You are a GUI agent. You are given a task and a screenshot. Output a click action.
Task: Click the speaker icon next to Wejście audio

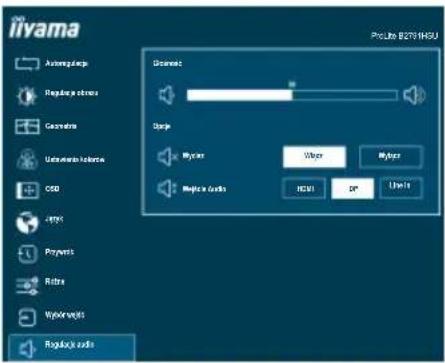tap(167, 189)
